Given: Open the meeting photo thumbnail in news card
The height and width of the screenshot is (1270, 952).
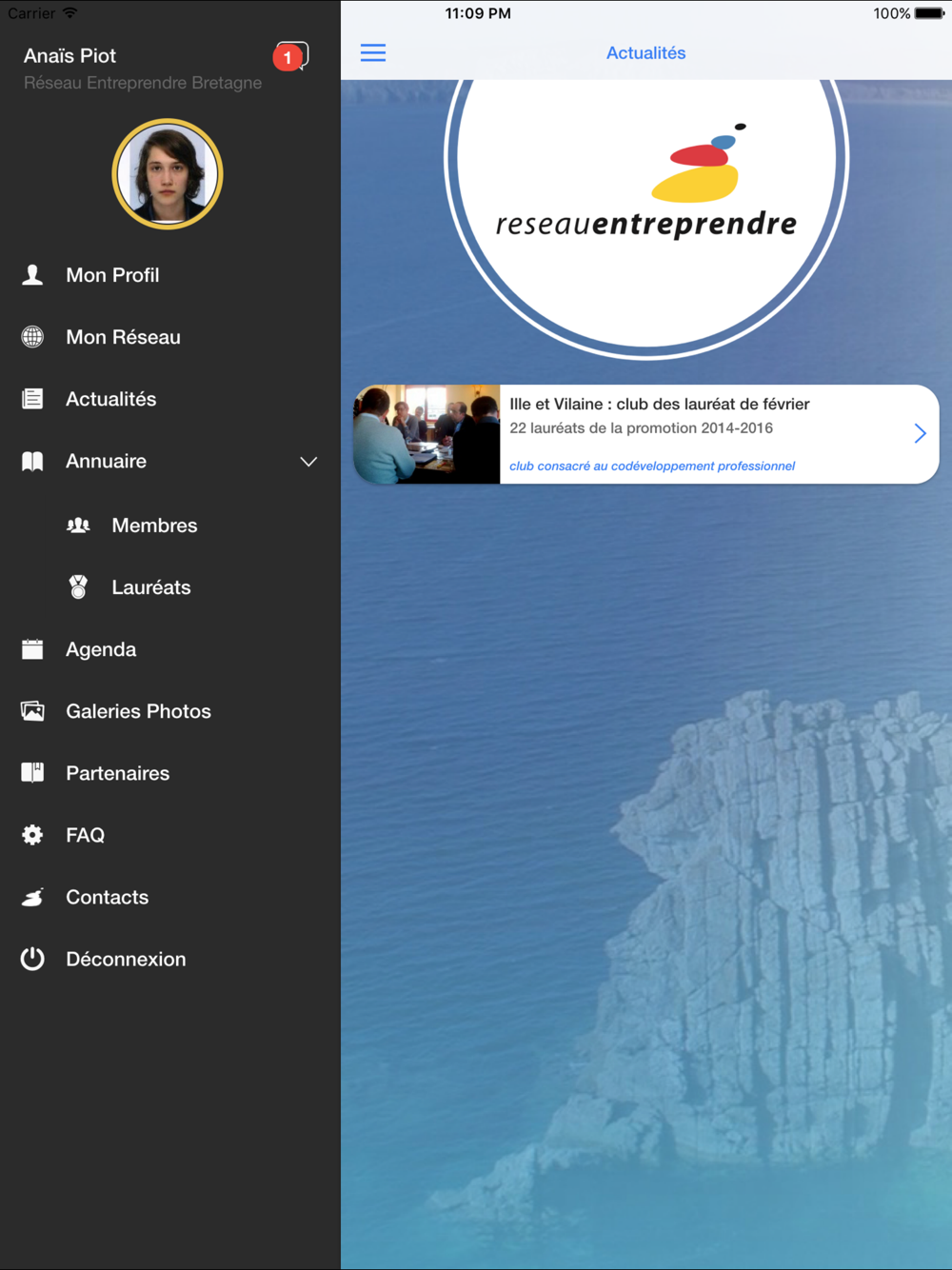Looking at the screenshot, I should click(x=426, y=434).
